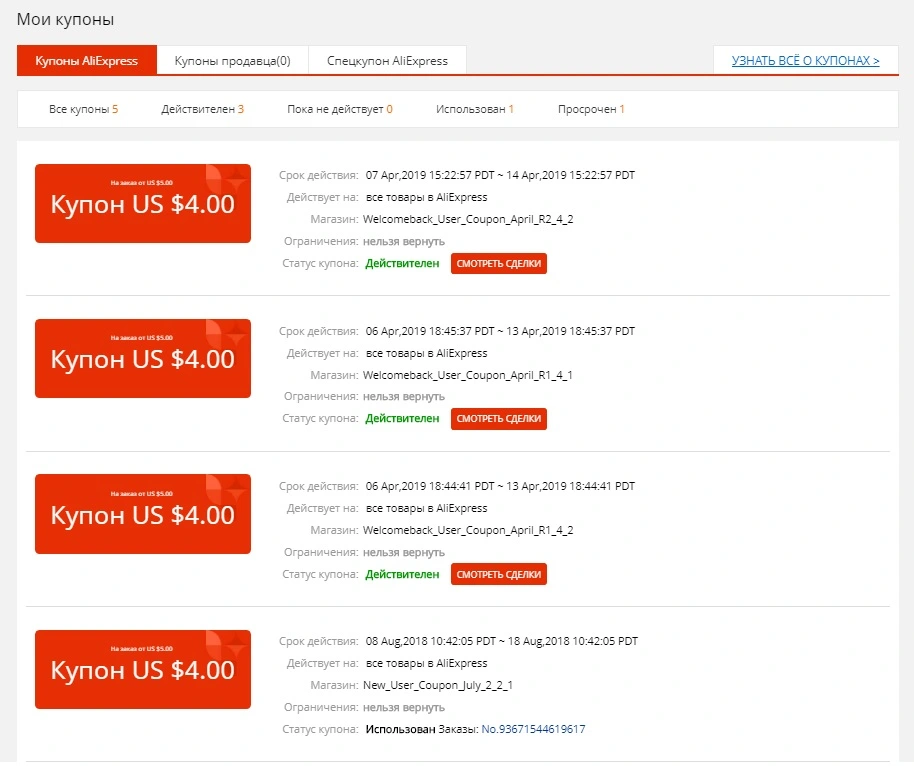914x766 pixels.
Task: Open the Купоны AliExpress tab
Action: click(86, 61)
